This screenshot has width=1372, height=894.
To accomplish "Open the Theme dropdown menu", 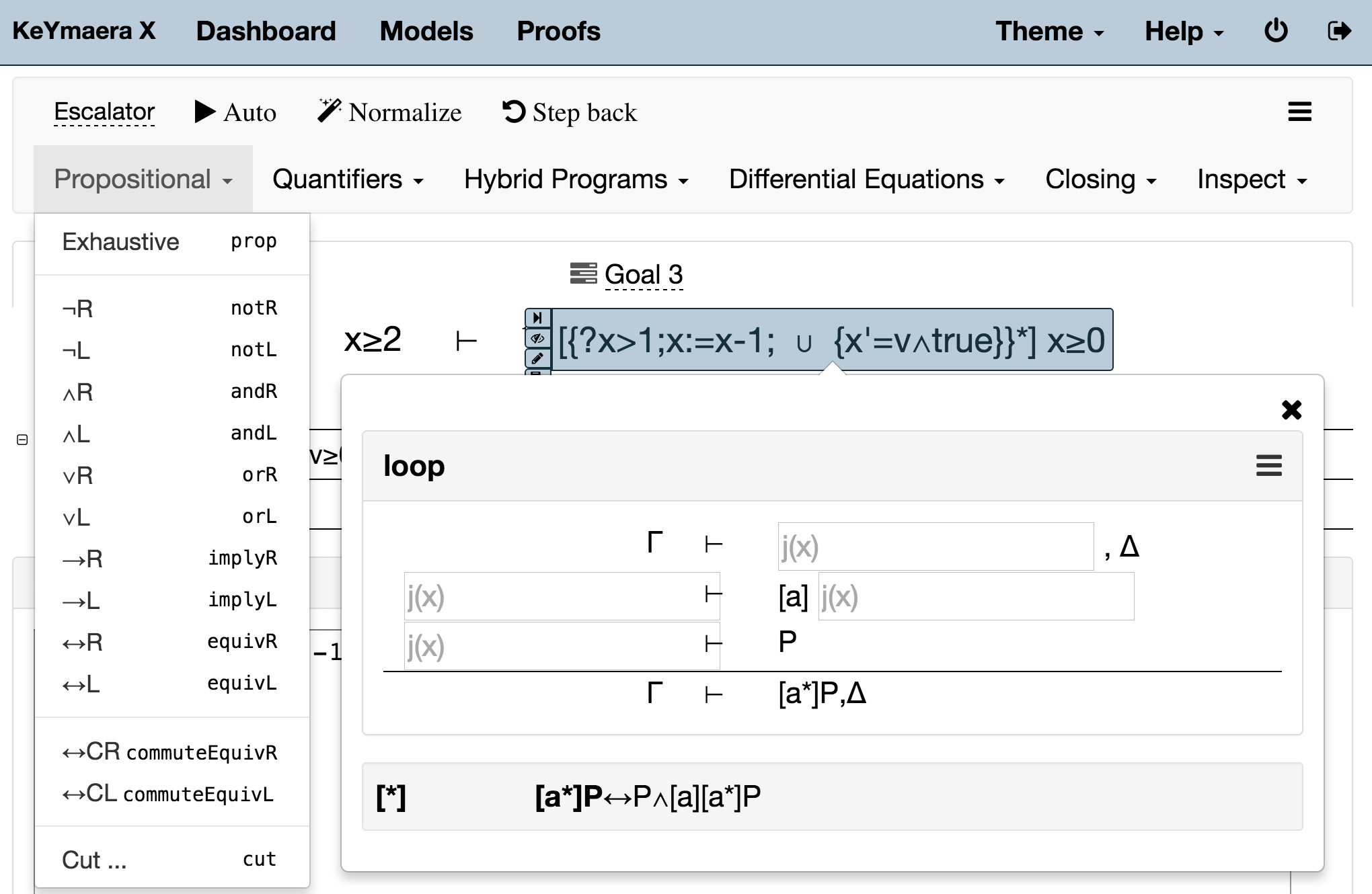I will (1049, 32).
